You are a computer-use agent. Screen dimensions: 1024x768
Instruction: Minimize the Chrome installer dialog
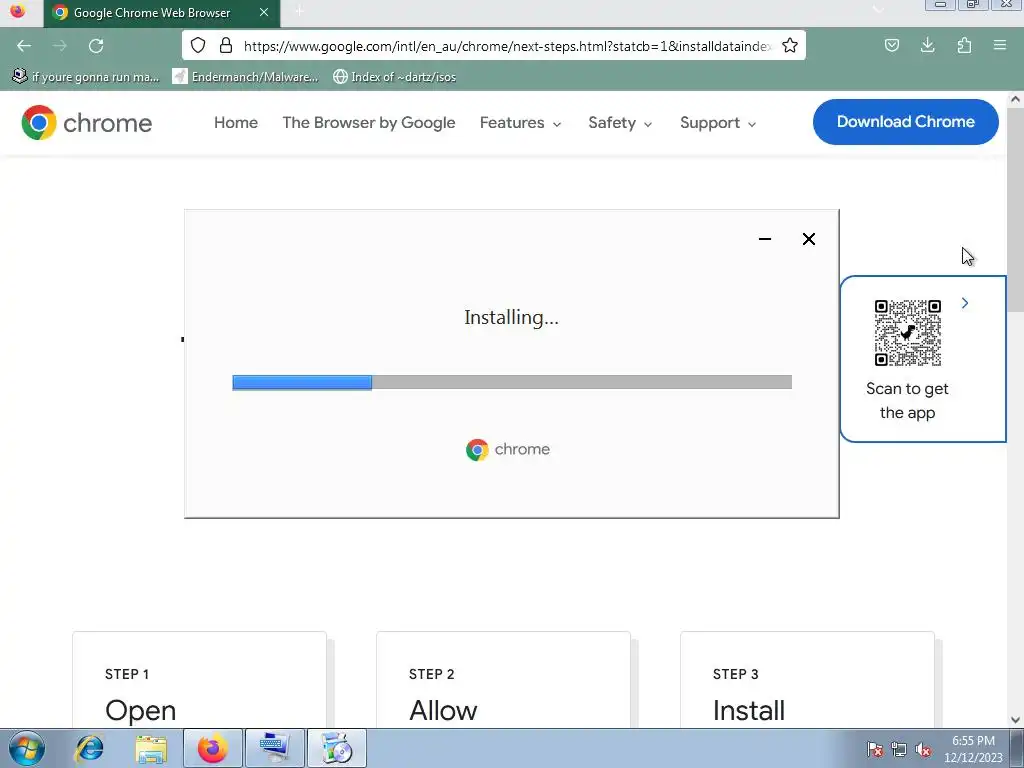765,239
